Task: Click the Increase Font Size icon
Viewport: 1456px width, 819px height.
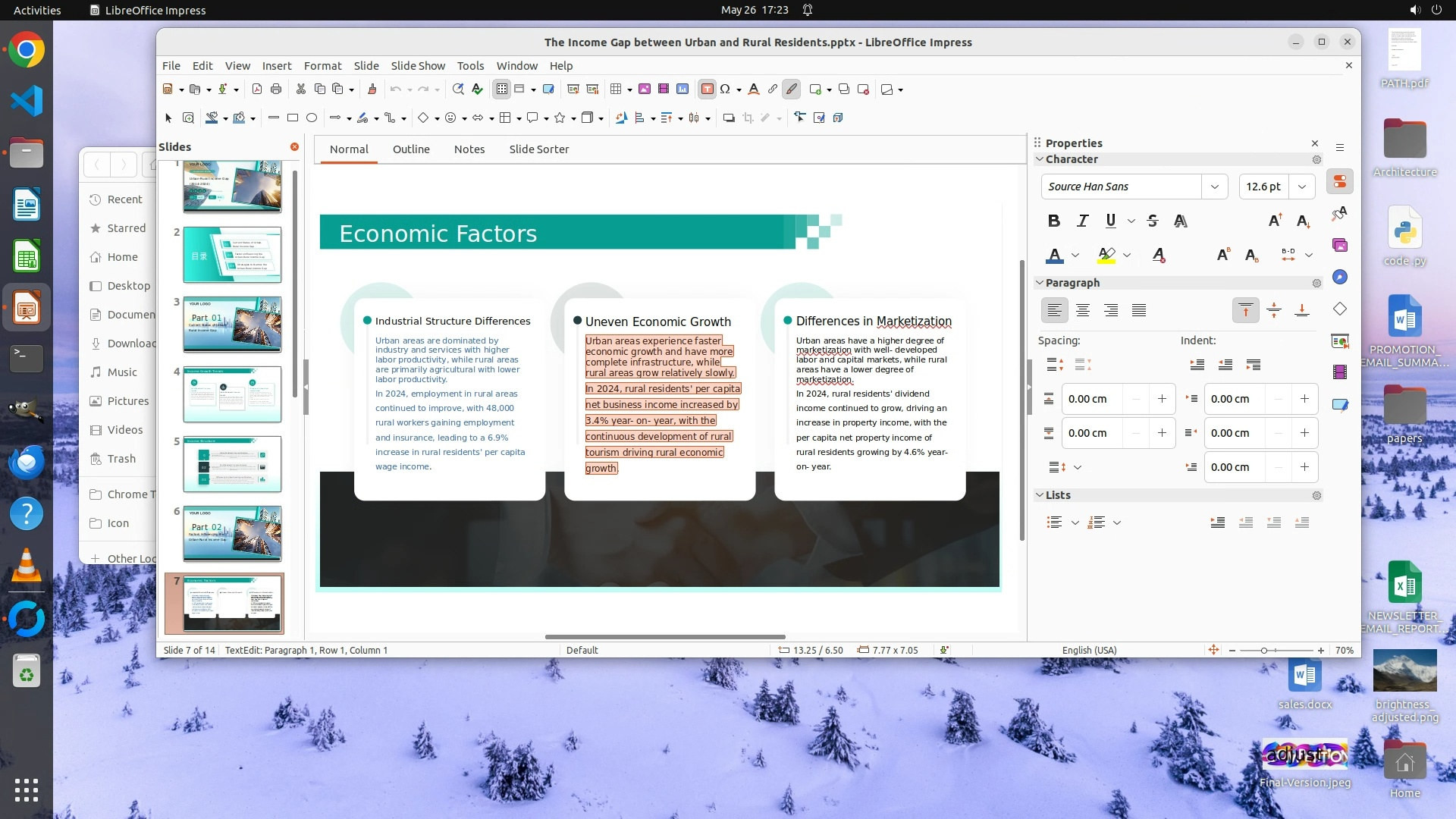Action: [1275, 221]
